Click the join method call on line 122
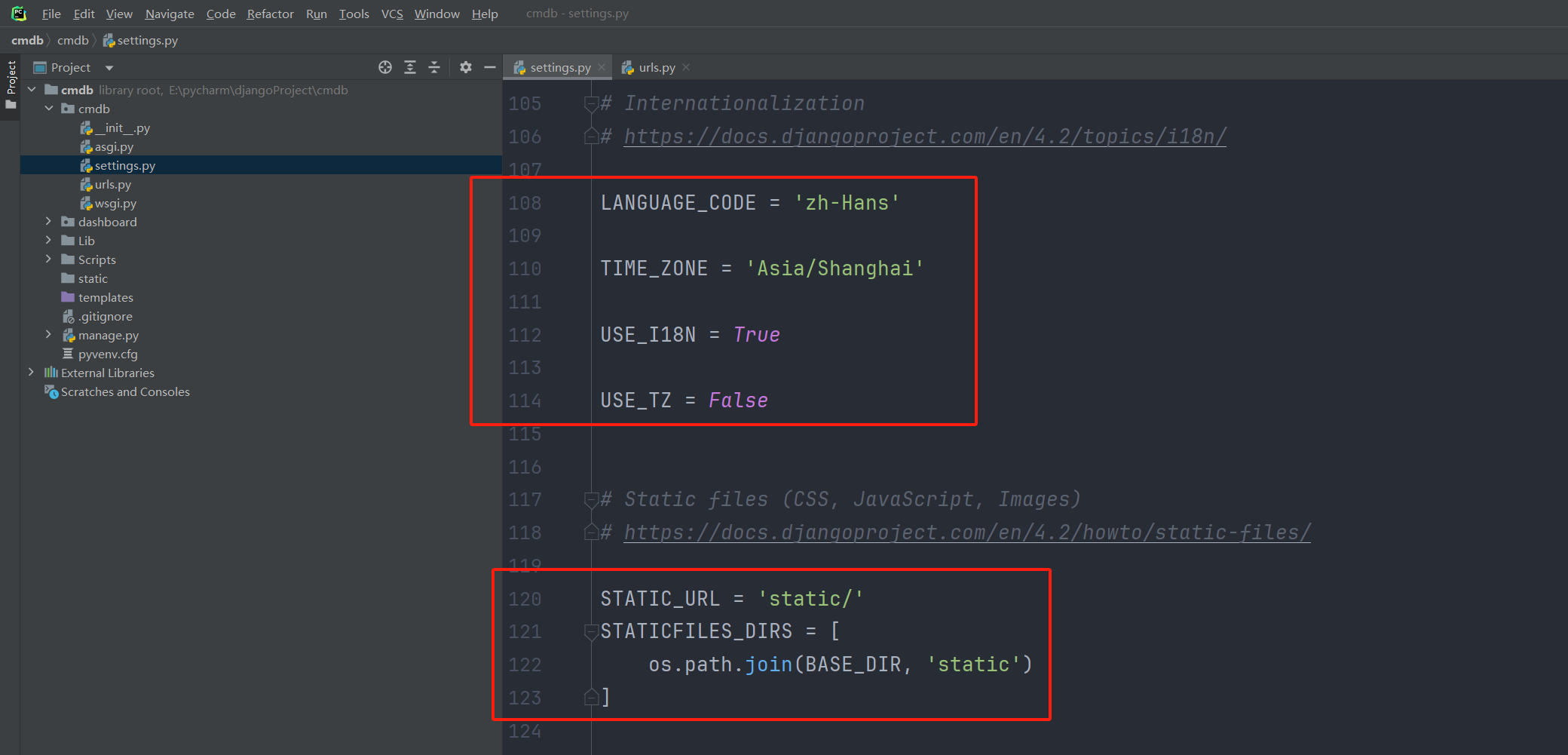Viewport: 1568px width, 755px height. pos(769,664)
